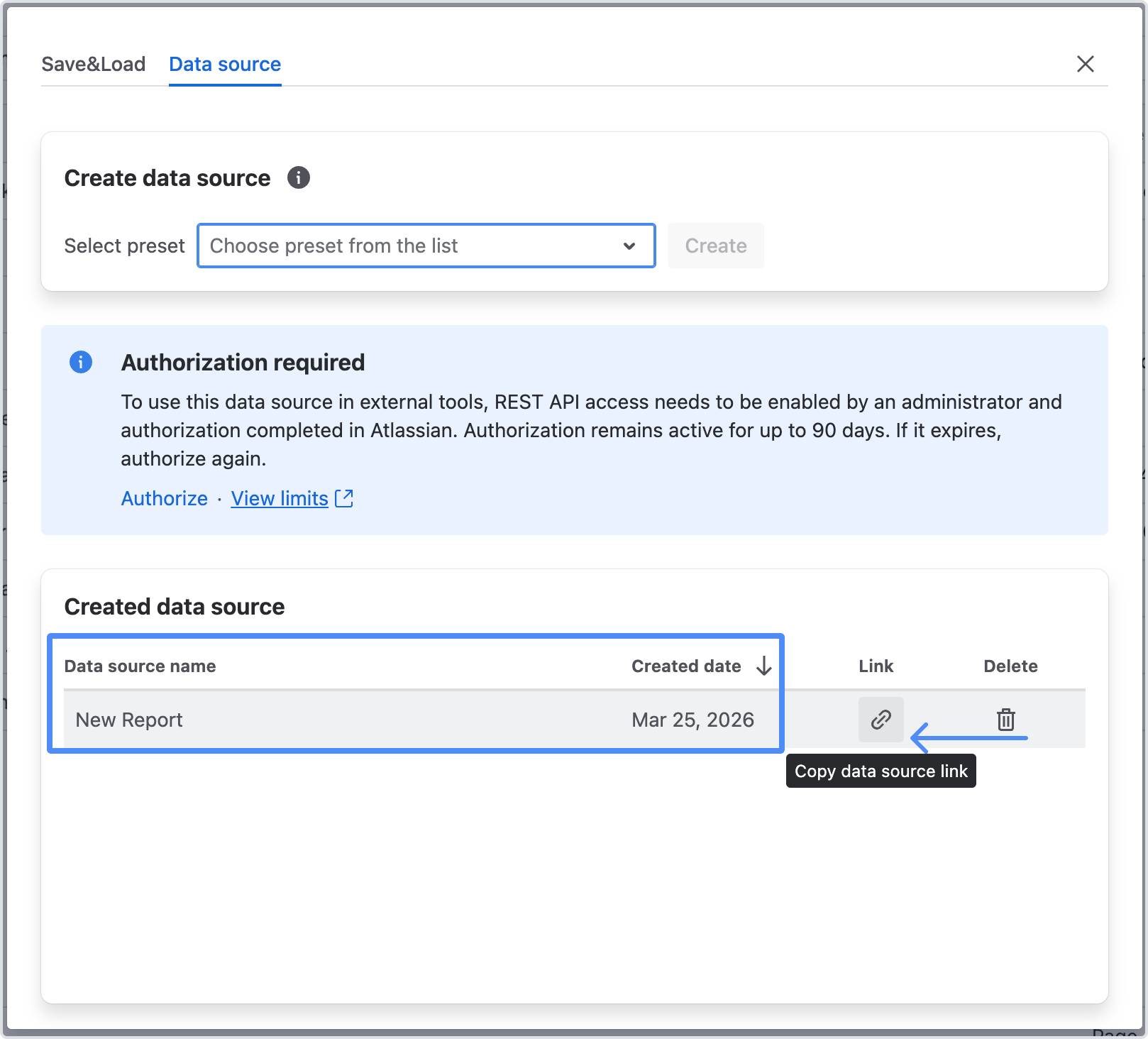
Task: Click the Authorize link
Action: tap(165, 498)
